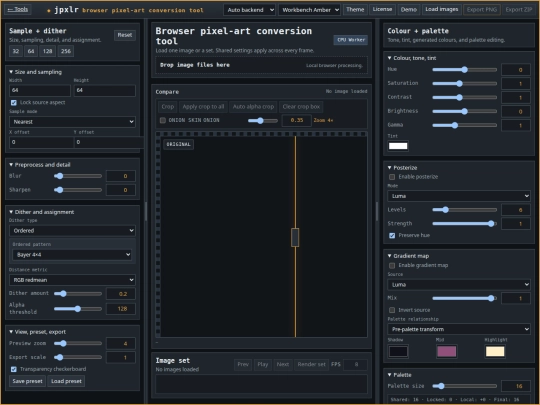Go back via the Tools link
The width and height of the screenshot is (540, 405).
pyautogui.click(x=18, y=9)
